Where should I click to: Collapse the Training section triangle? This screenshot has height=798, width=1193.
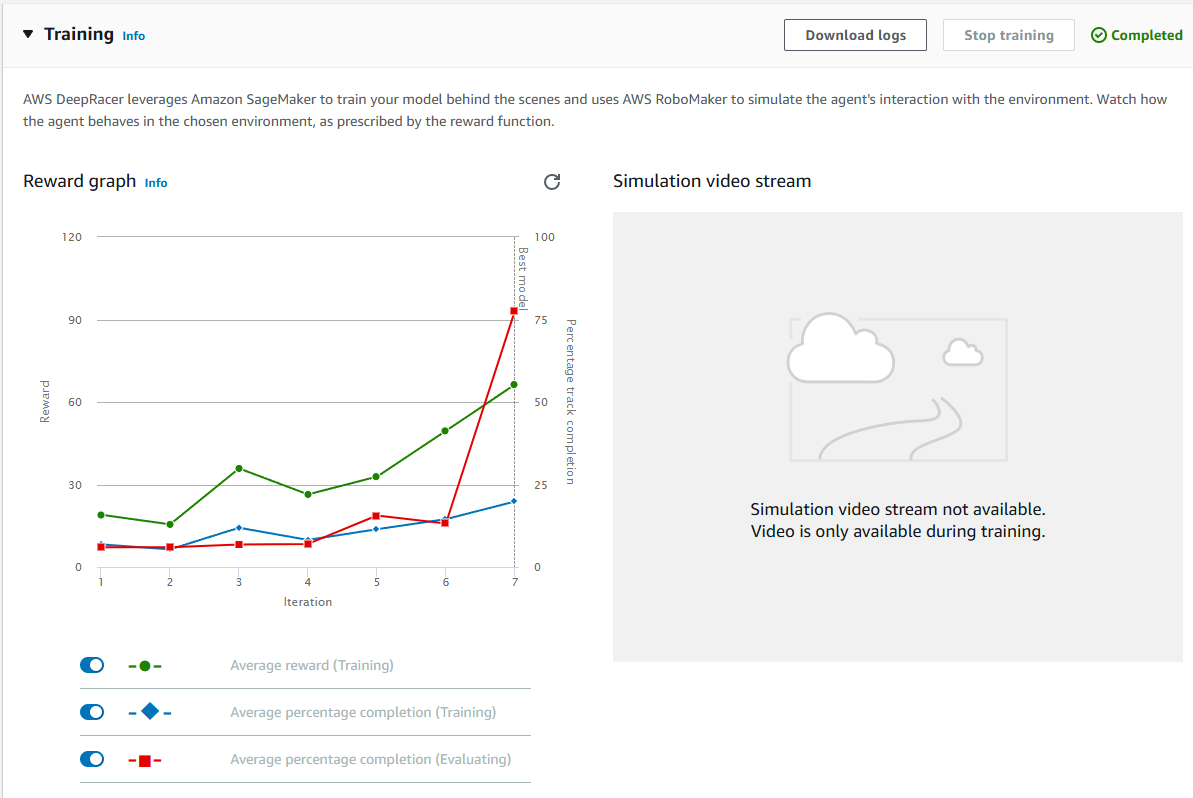pyautogui.click(x=28, y=34)
